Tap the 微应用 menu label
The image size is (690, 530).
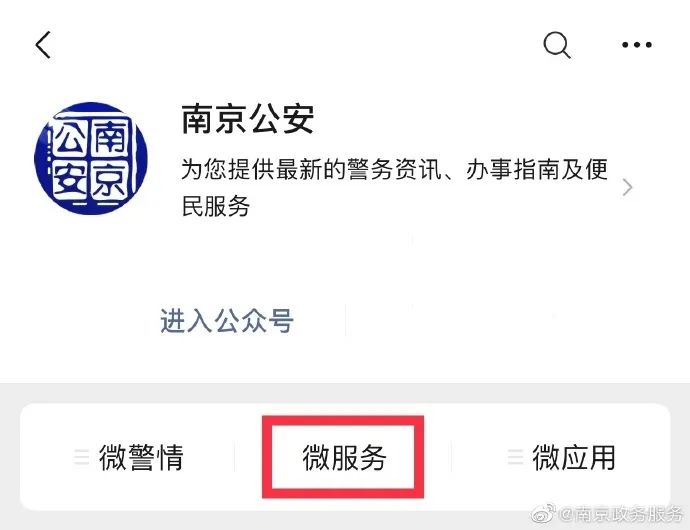pyautogui.click(x=574, y=458)
